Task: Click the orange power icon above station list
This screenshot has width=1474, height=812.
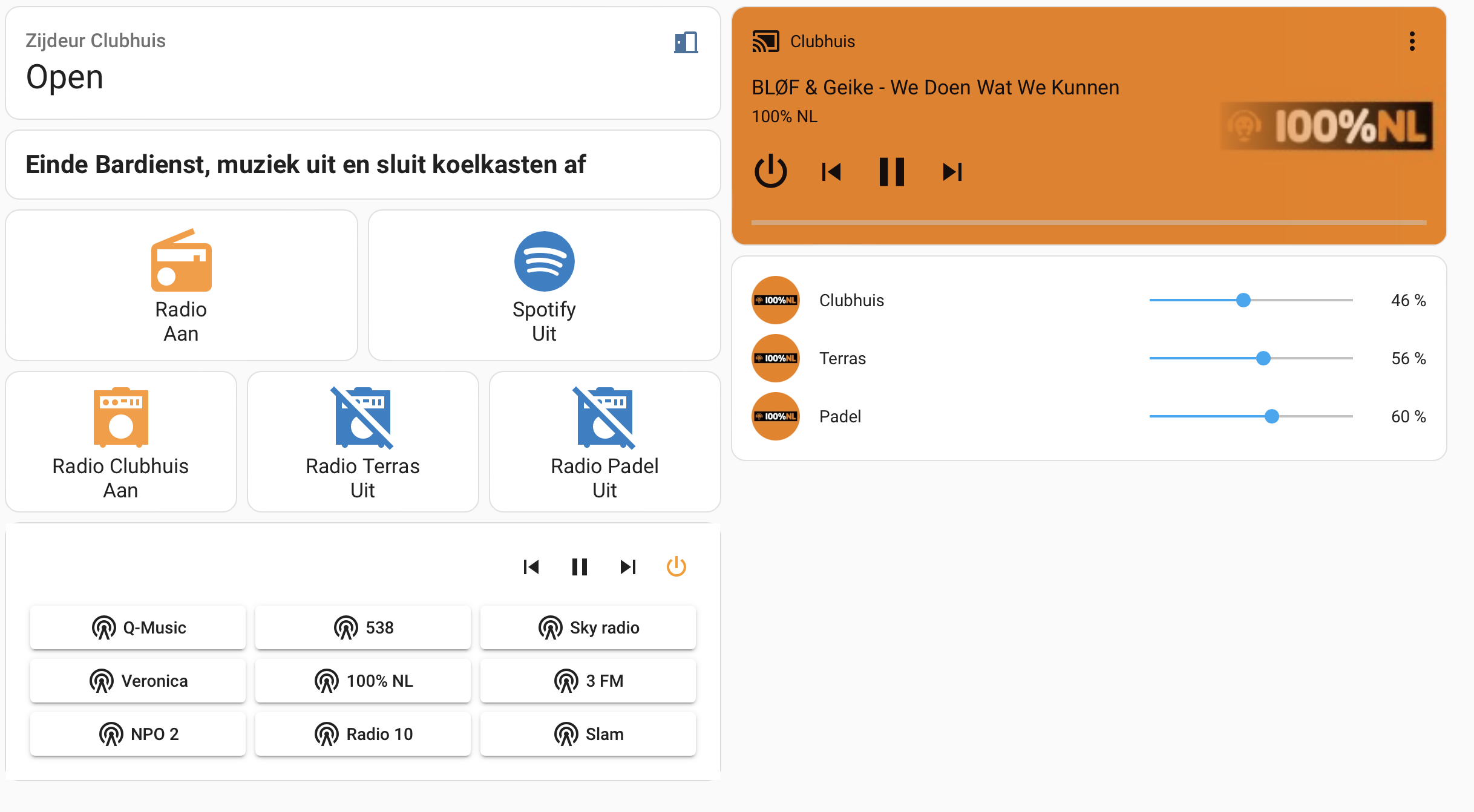Action: (676, 567)
